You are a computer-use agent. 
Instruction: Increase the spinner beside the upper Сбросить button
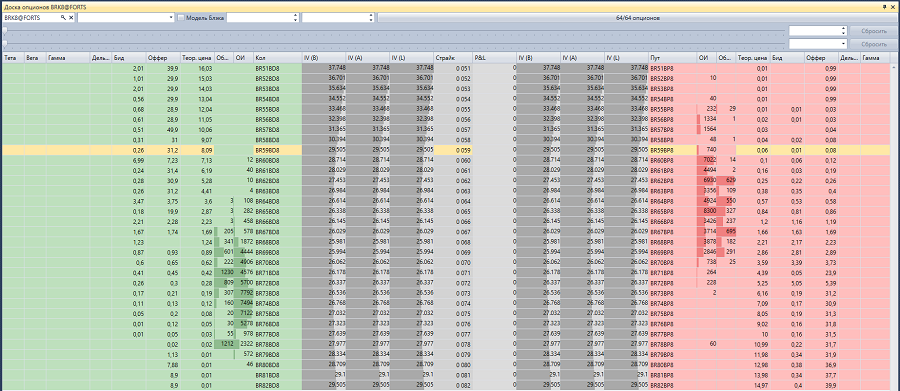[x=843, y=29]
